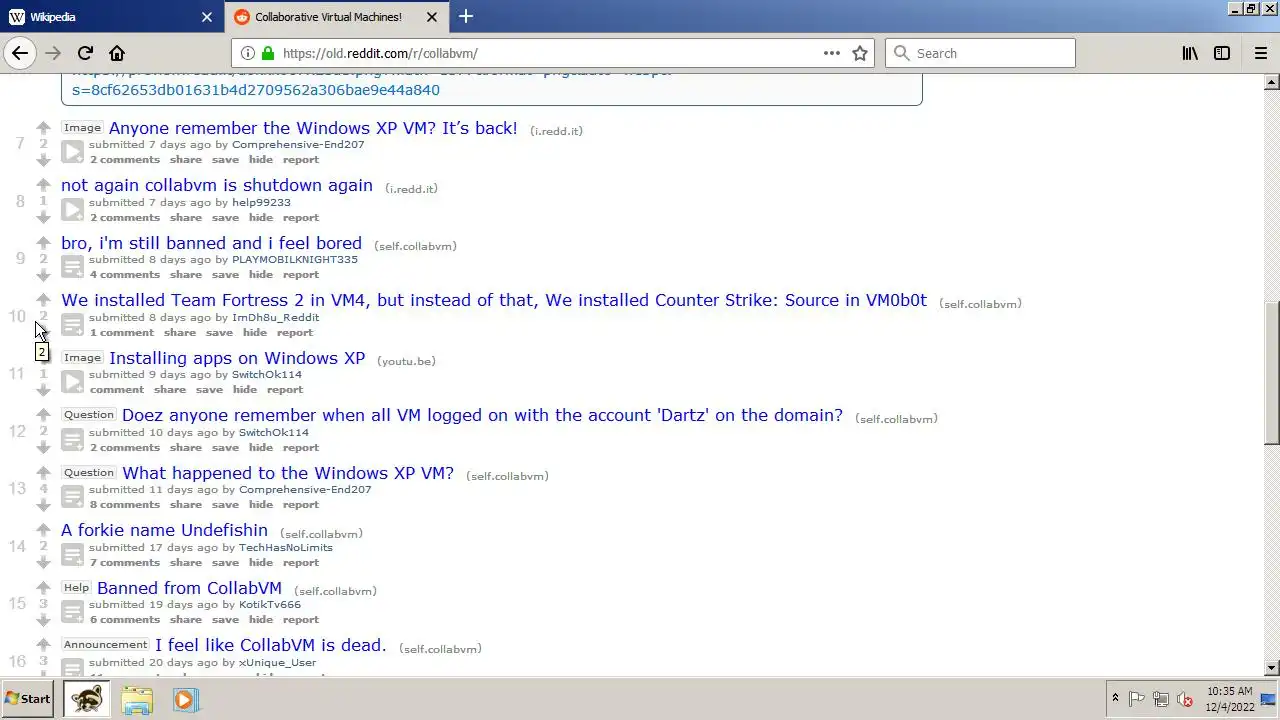Screen dimensions: 1280x720
Task: Open the browser home page
Action: coord(117,53)
